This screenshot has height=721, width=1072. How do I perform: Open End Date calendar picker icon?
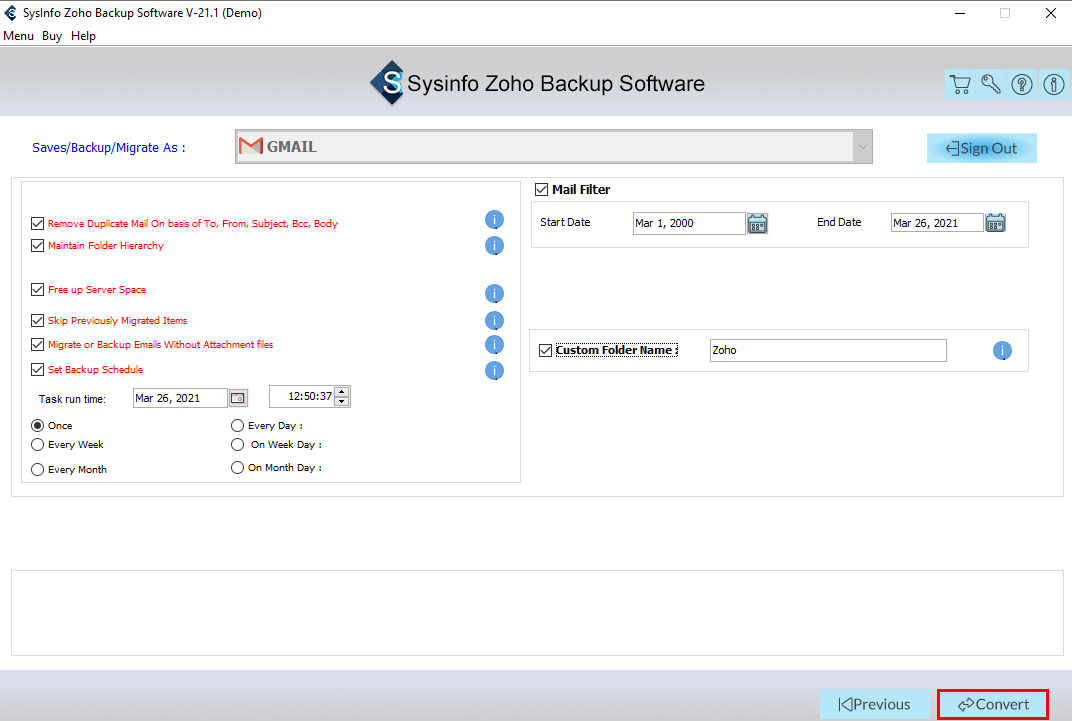tap(995, 223)
